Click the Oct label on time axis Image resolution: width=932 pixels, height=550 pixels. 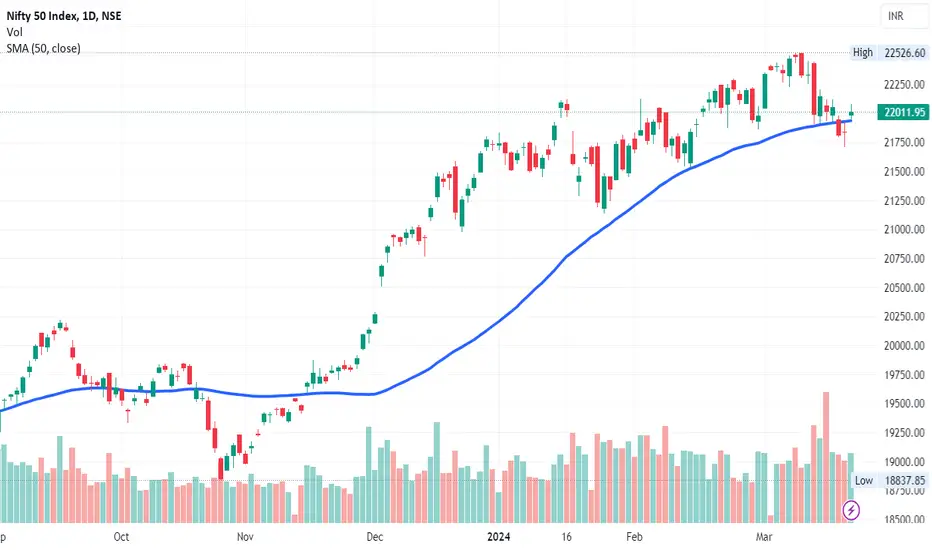[x=121, y=537]
